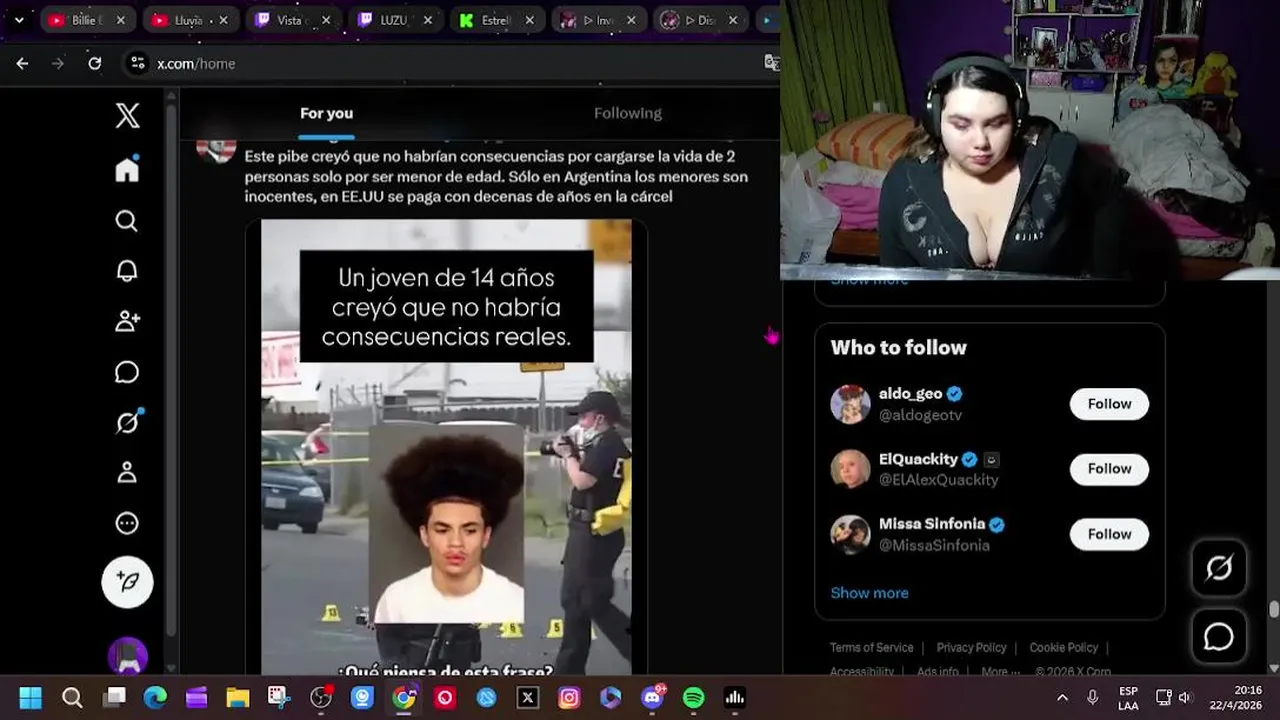Open Profile icon in sidebar
The image size is (1280, 720).
pos(127,472)
